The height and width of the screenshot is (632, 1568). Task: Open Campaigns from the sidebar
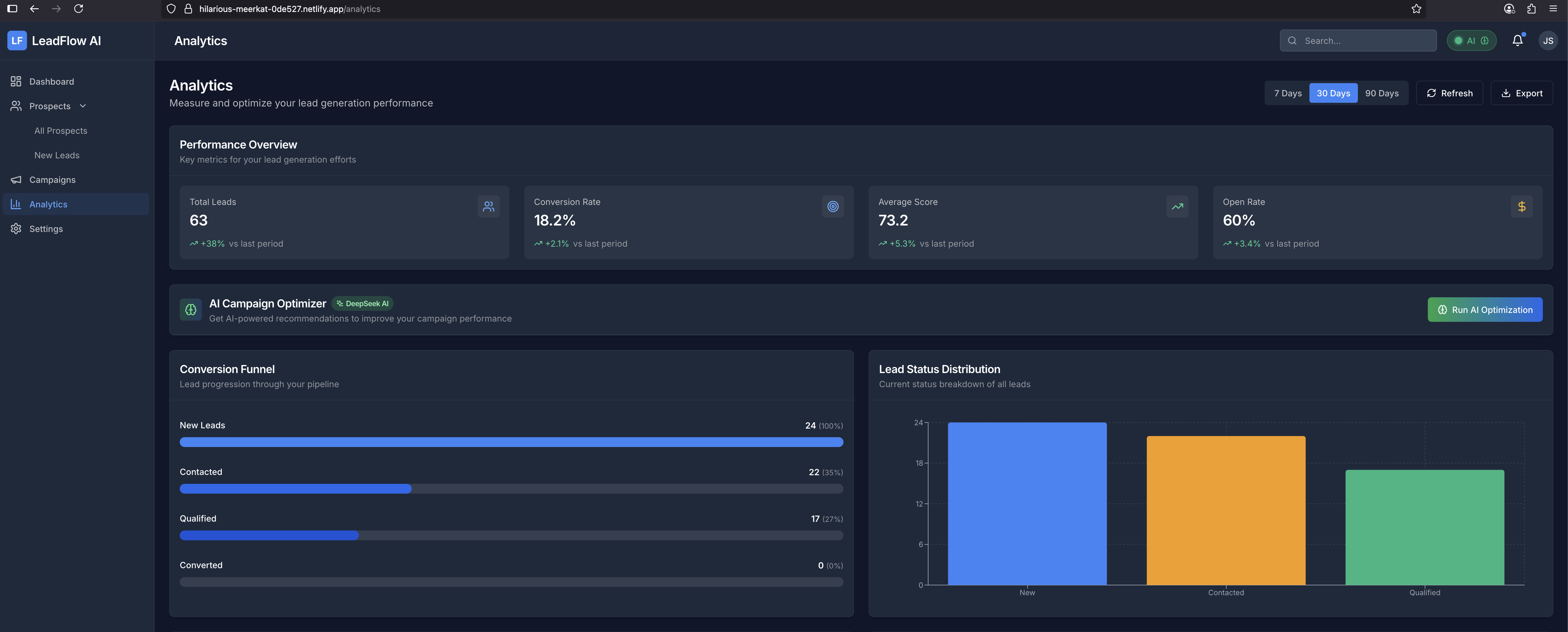[x=52, y=179]
